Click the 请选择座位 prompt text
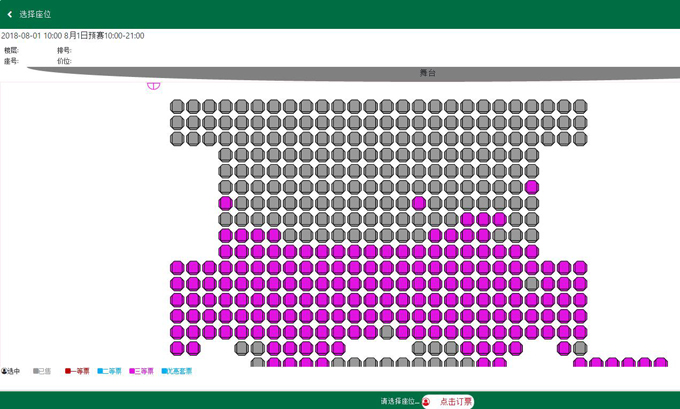The image size is (680, 409). pyautogui.click(x=399, y=401)
